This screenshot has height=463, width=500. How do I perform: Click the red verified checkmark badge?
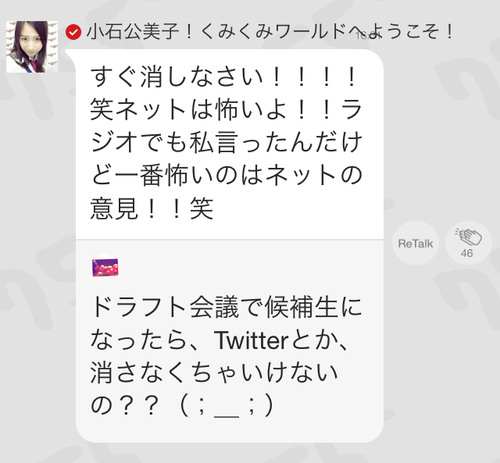73,32
